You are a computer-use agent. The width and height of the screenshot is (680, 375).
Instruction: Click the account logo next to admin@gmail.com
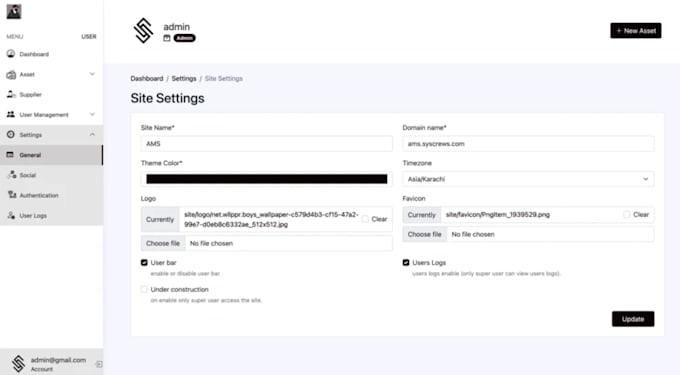pos(18,364)
